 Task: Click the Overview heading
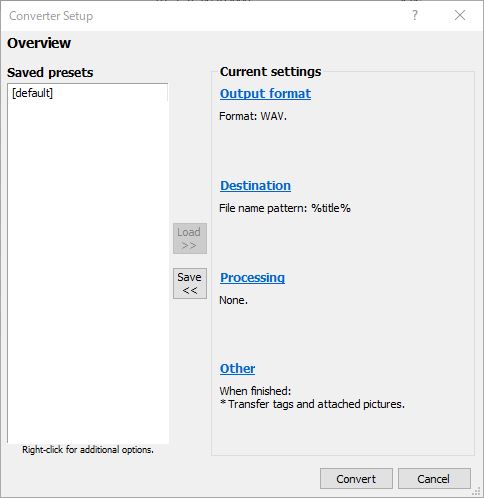tap(39, 43)
